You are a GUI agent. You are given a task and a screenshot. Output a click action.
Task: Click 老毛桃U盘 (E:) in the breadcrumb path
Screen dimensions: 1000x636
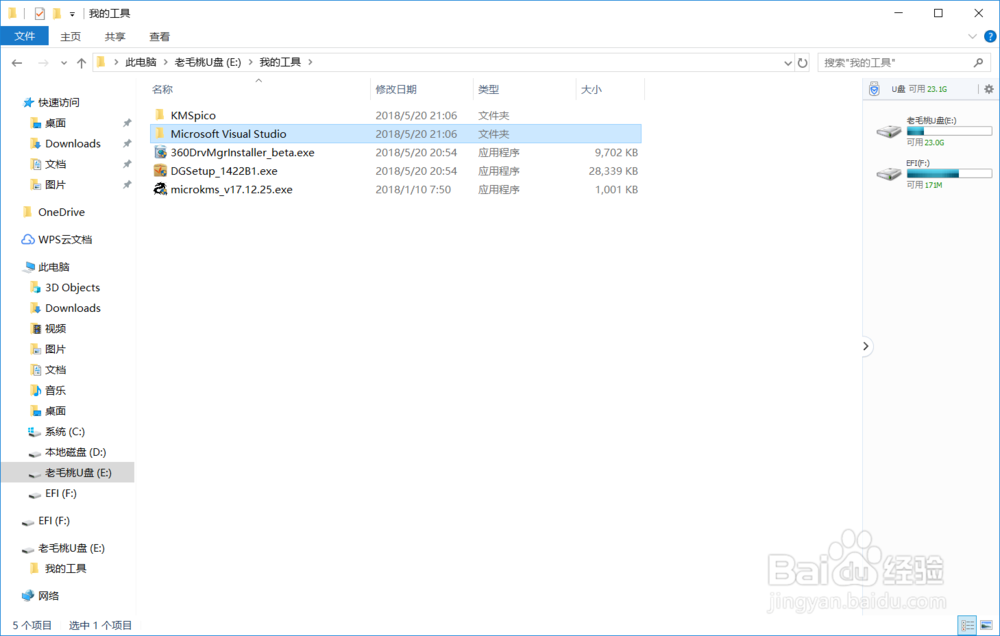(x=208, y=63)
